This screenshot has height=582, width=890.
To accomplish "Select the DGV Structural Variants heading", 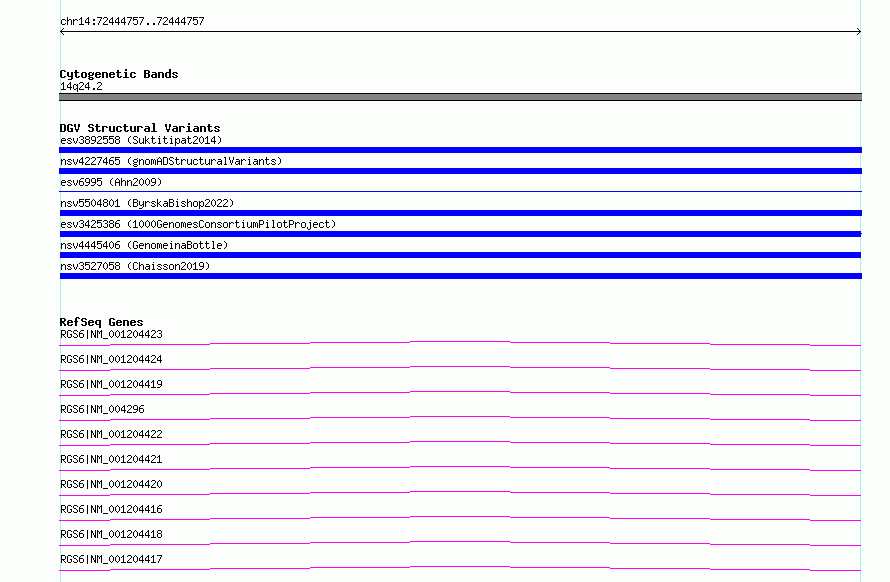I will [x=140, y=128].
